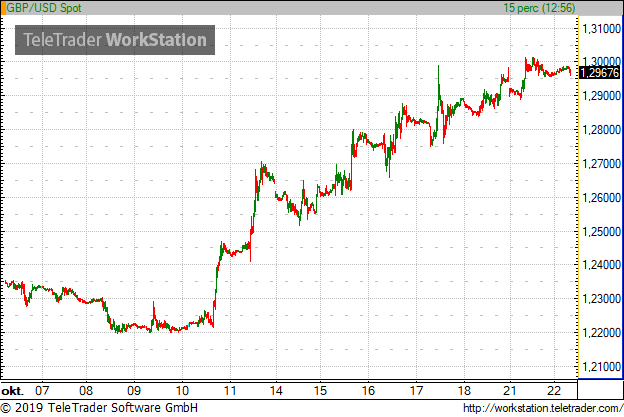Click the 1,29000 price axis label

(x=601, y=96)
